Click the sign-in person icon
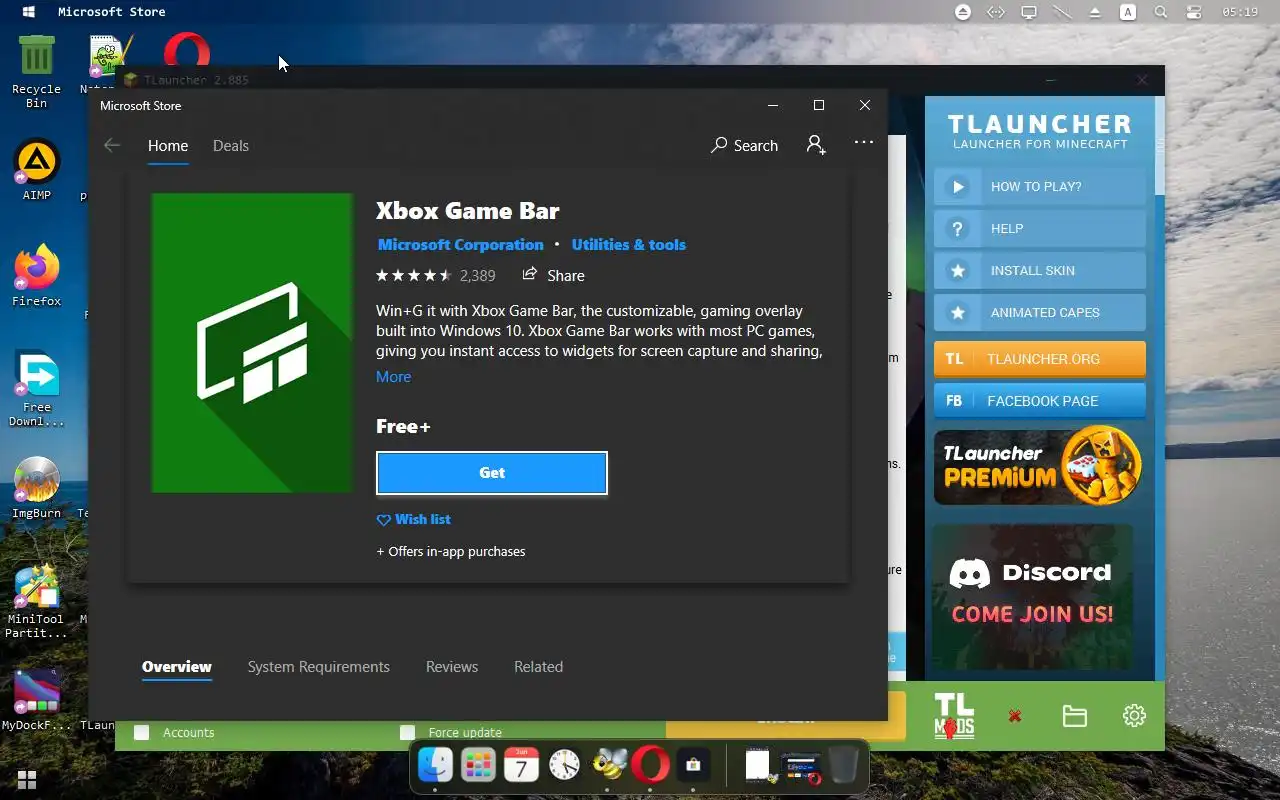The height and width of the screenshot is (800, 1280). point(816,145)
